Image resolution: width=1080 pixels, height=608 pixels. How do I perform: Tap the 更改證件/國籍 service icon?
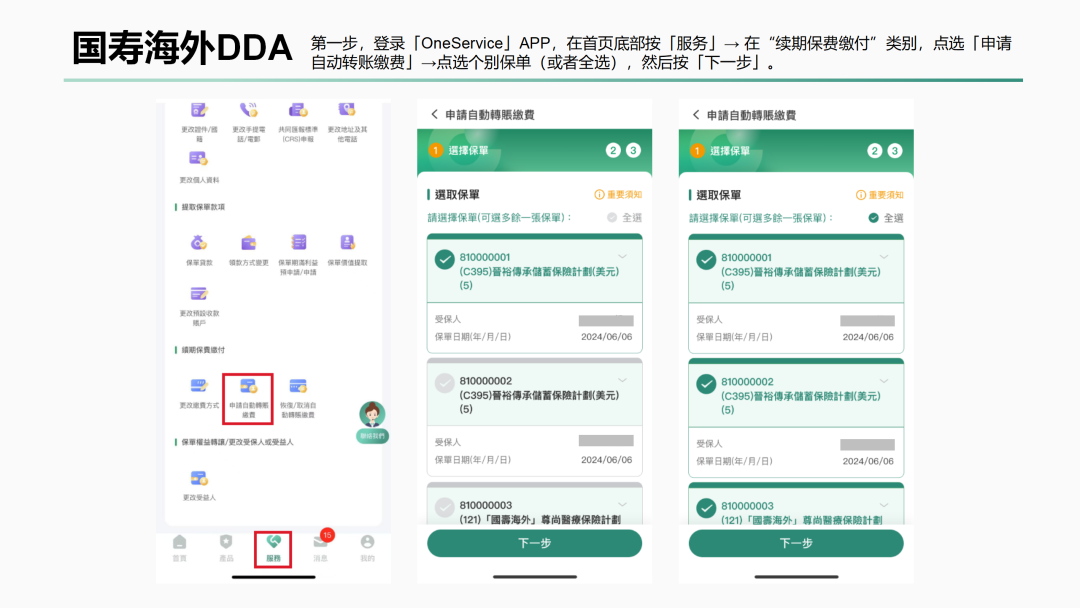(x=198, y=110)
